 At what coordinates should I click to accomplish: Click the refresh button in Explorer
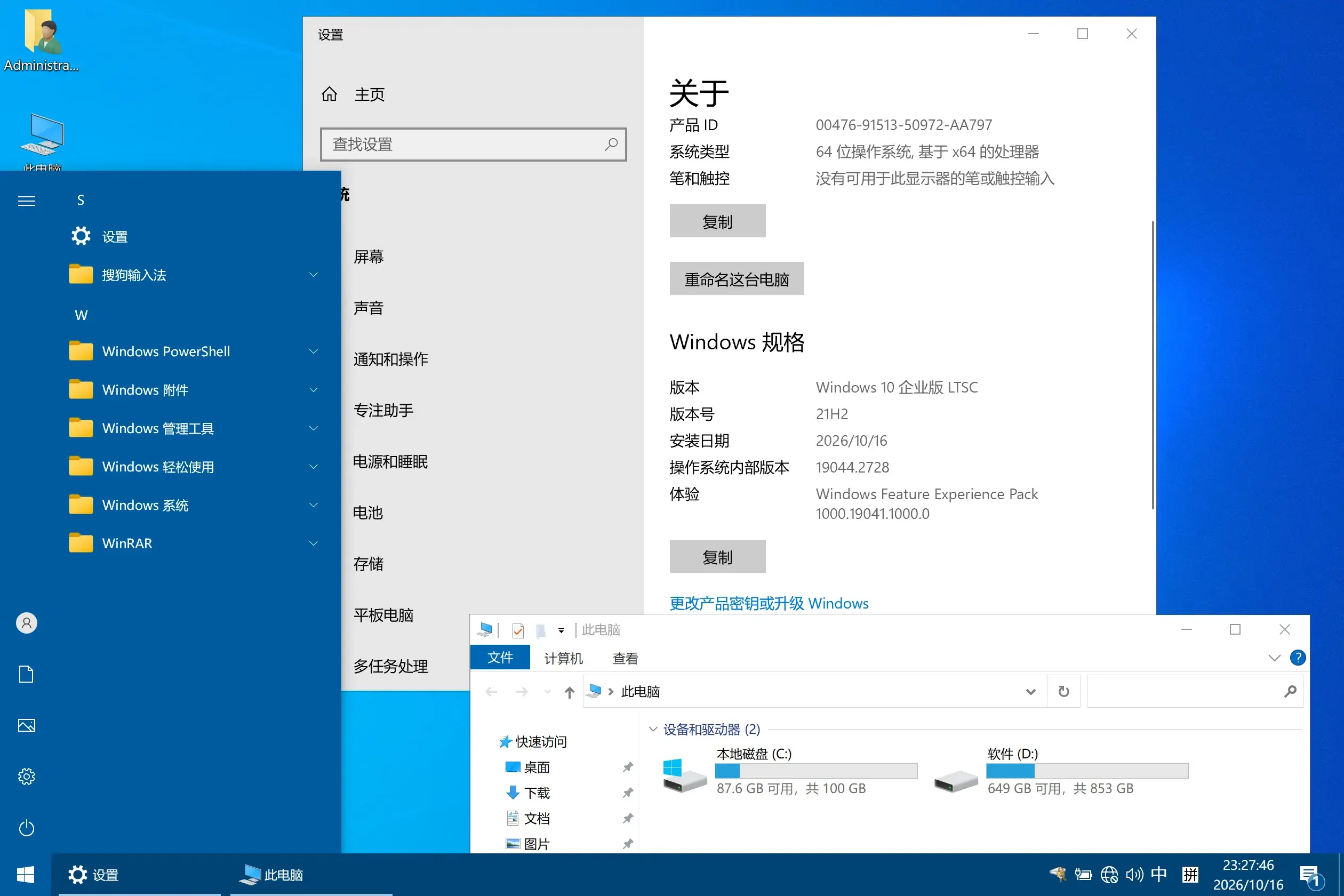1063,691
